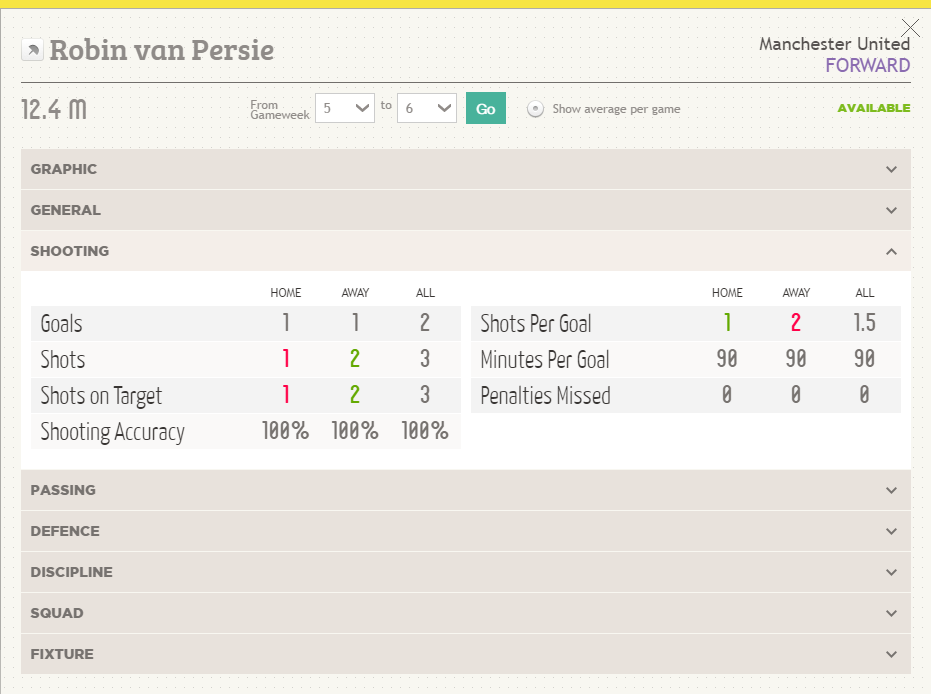Click the arrow icon beside Robin van Persie

[33, 50]
